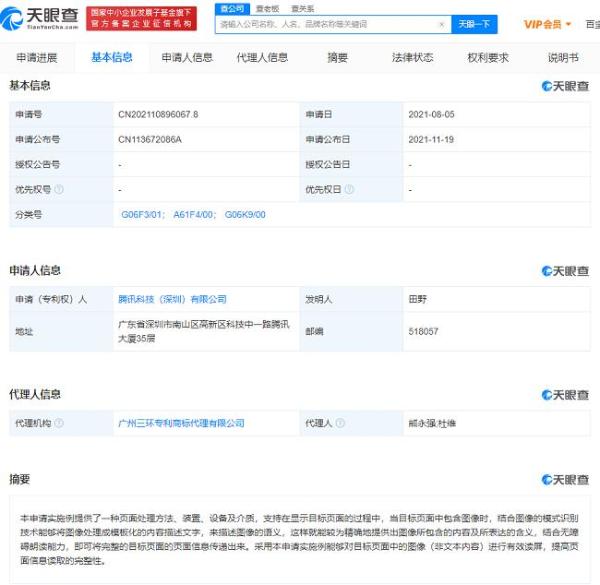
Task: Open the 申请人信息 tab
Action: point(187,58)
